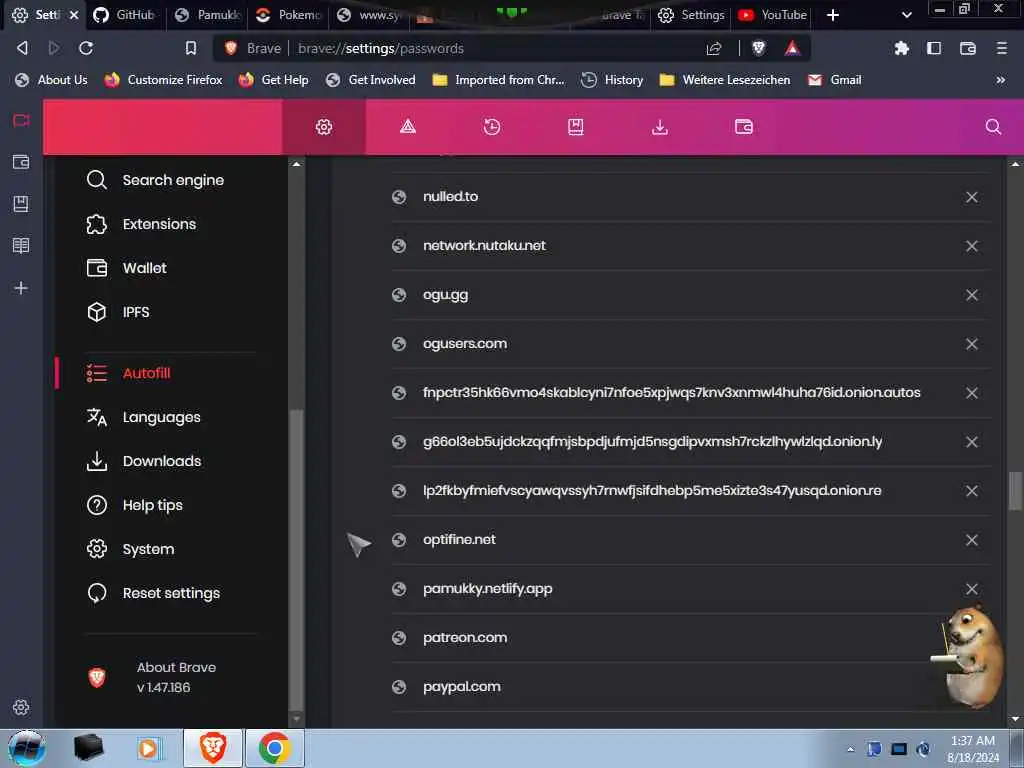Open About Brave version info
This screenshot has width=1024, height=768.
(x=152, y=677)
